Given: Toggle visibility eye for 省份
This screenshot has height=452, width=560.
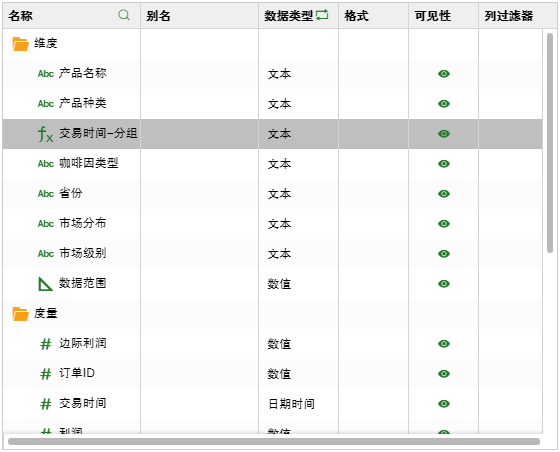Looking at the screenshot, I should pyautogui.click(x=444, y=194).
